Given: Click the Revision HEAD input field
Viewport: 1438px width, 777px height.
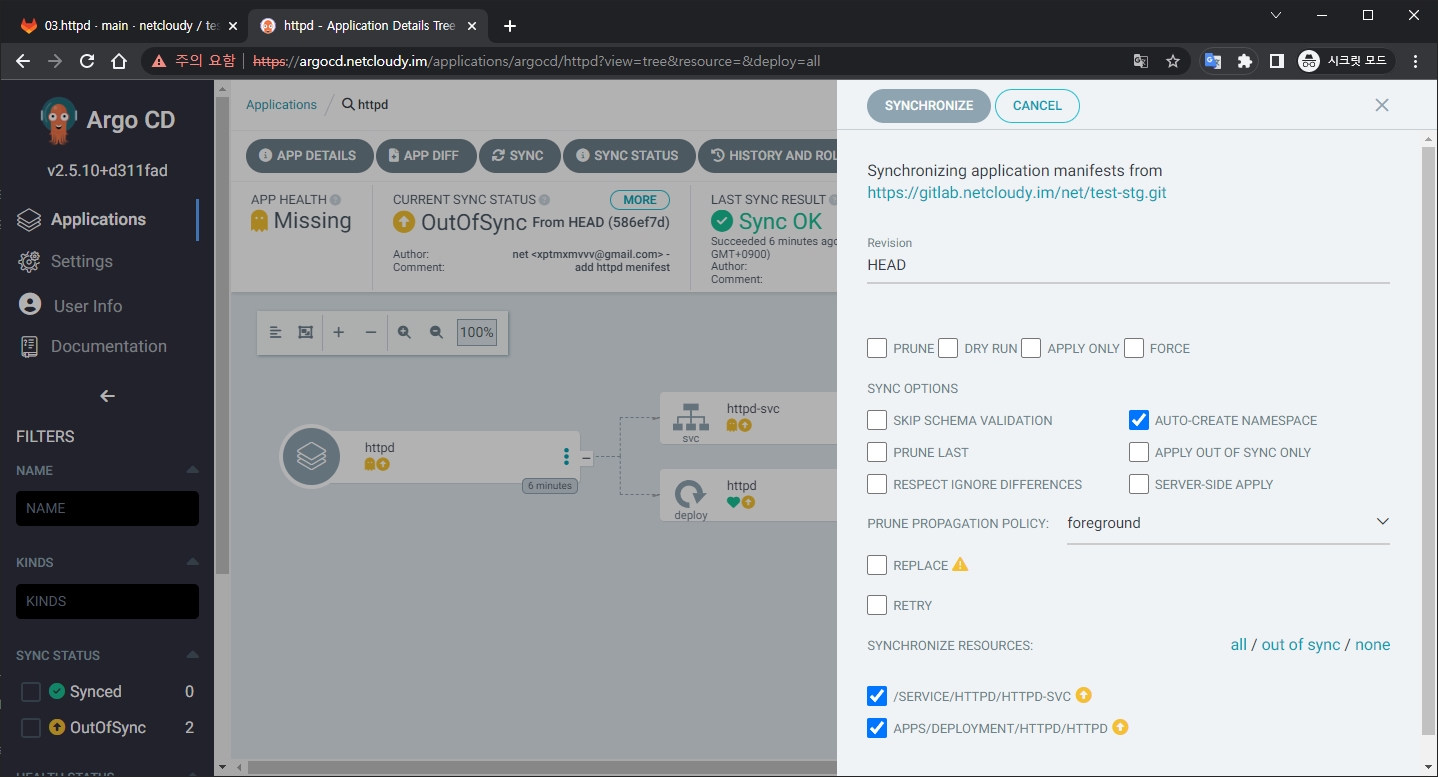Looking at the screenshot, I should [1128, 265].
